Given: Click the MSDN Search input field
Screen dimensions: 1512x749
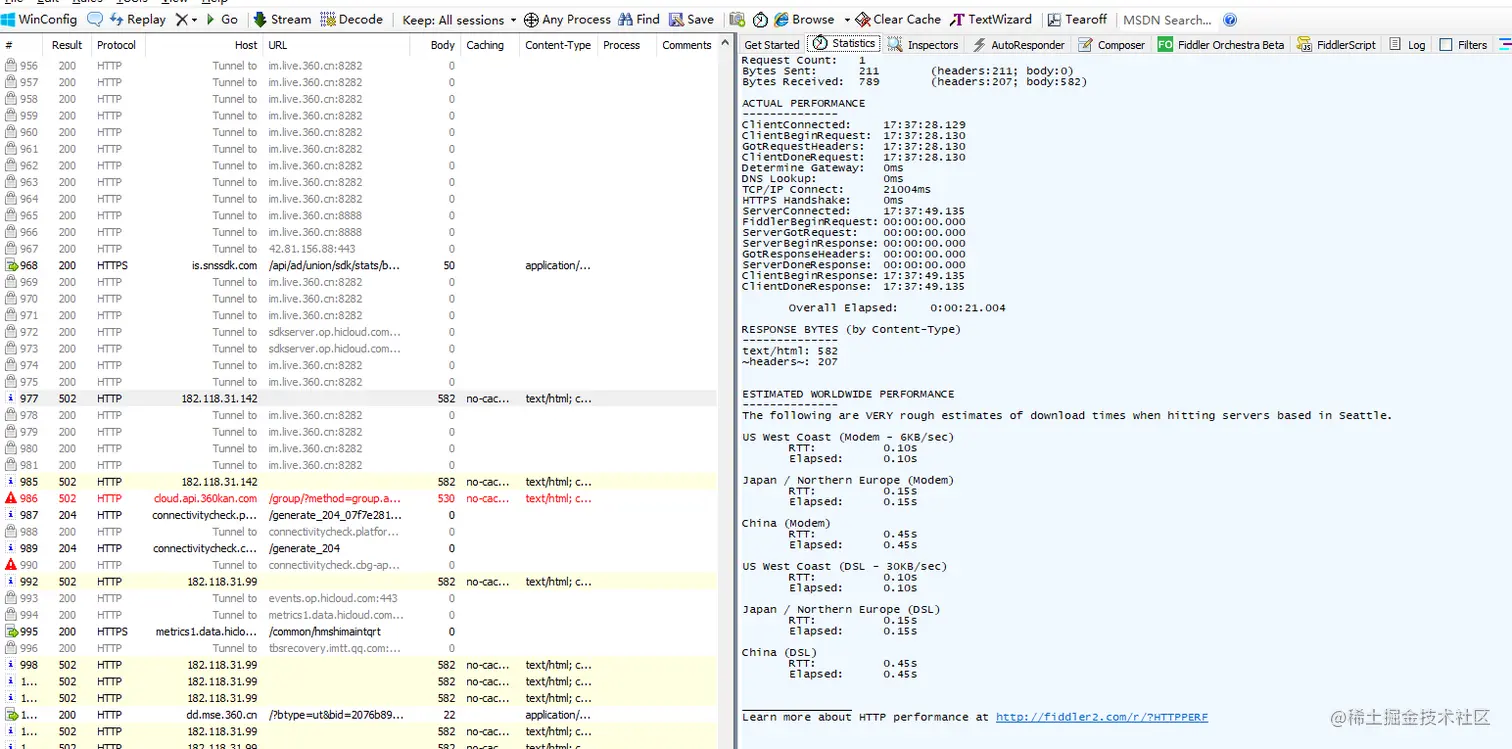Looking at the screenshot, I should 1167,19.
